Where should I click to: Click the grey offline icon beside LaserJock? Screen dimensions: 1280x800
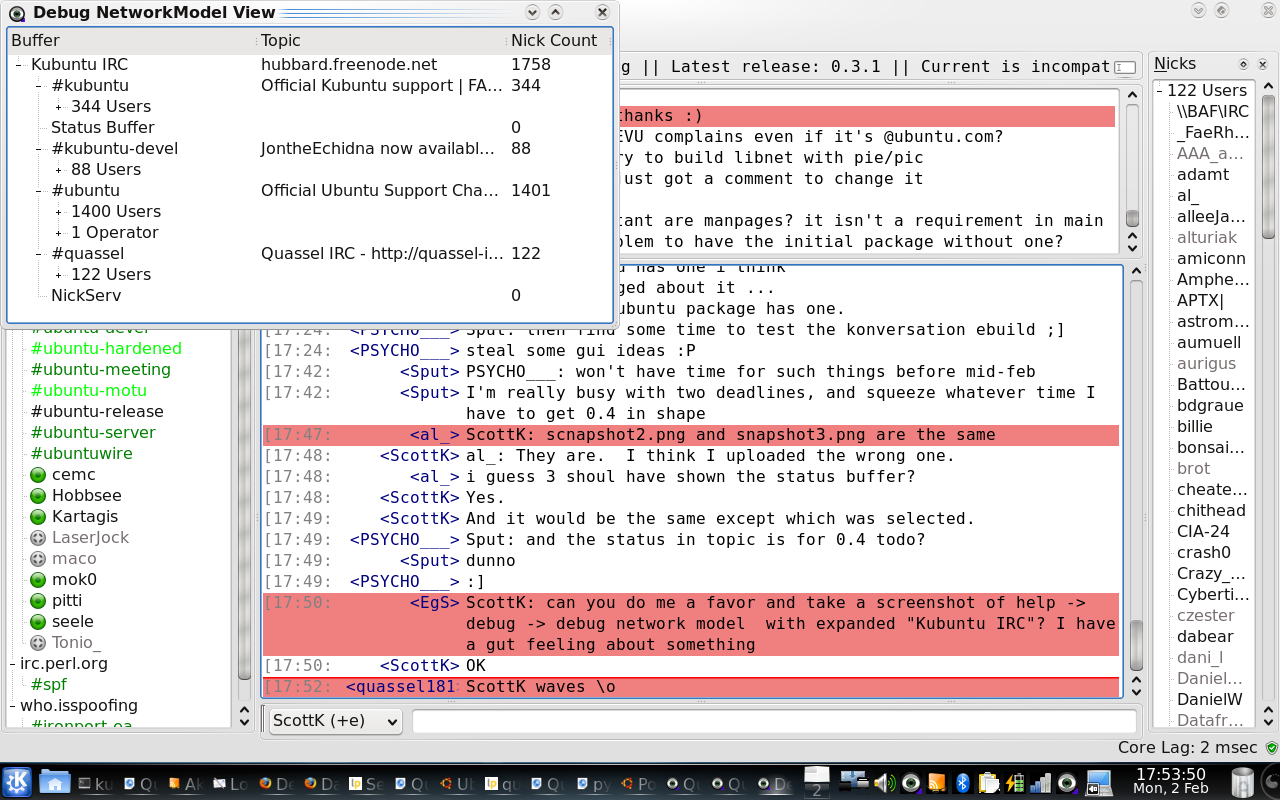(x=38, y=538)
